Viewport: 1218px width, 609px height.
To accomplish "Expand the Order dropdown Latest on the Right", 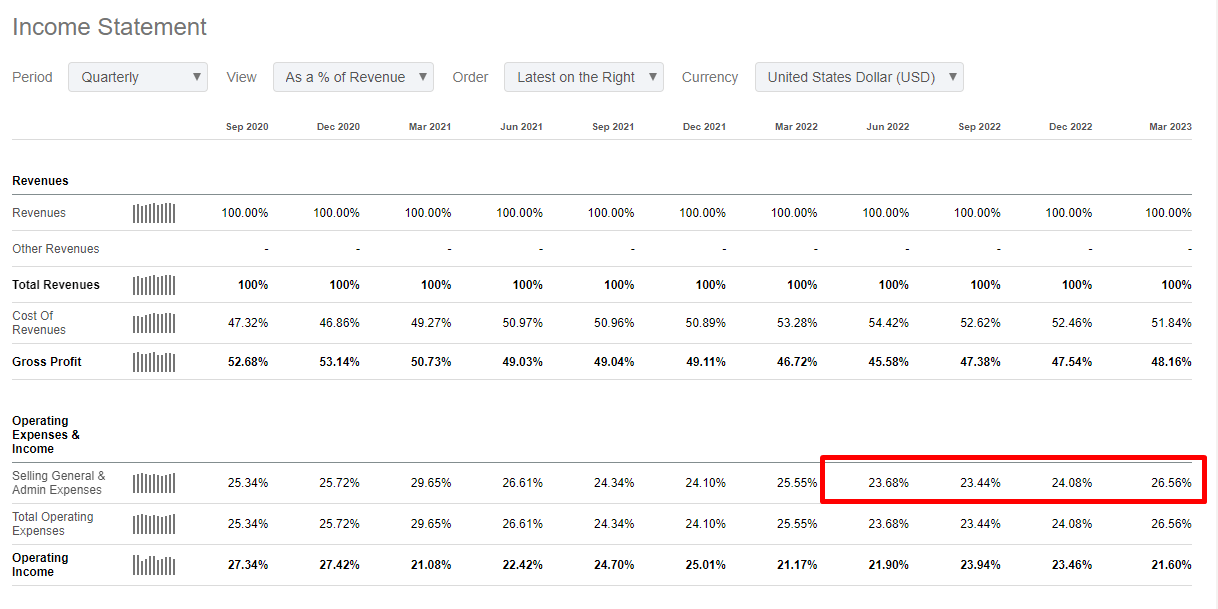I will pos(583,77).
